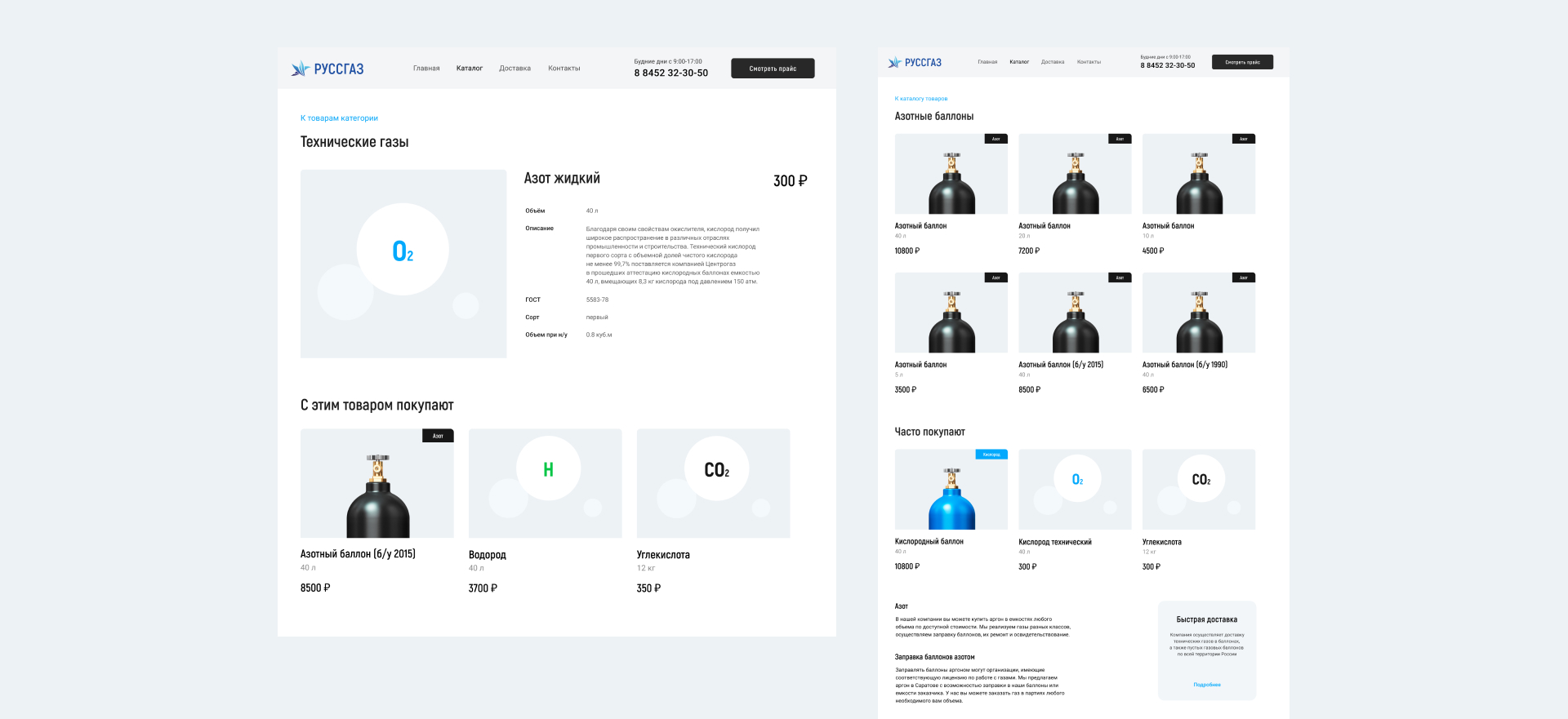The image size is (1568, 719).
Task: Open the 40 л Азотный баллон image priced 10800 ₽
Action: coord(951,174)
